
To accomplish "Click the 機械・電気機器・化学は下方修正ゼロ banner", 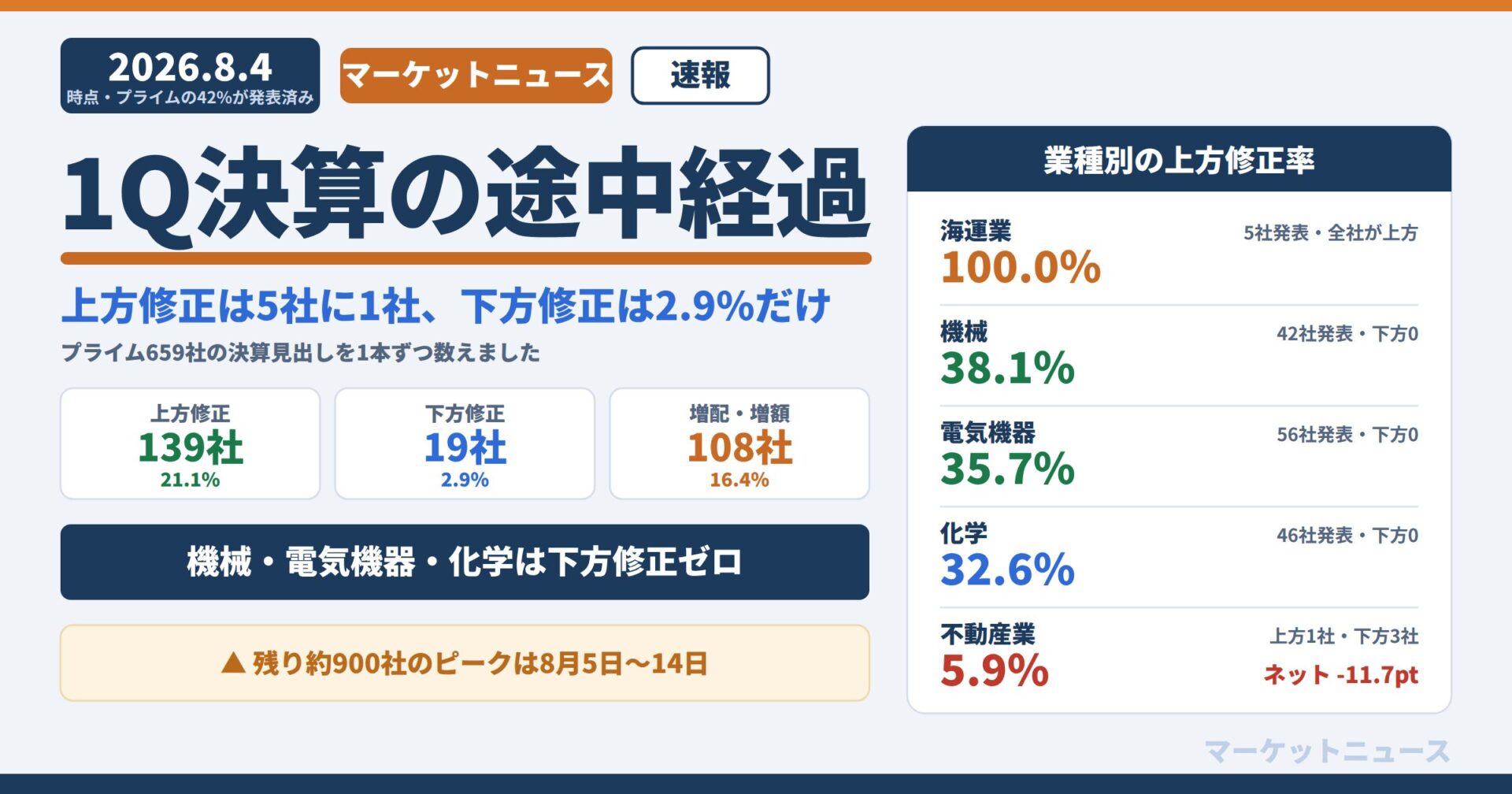I will click(x=465, y=562).
